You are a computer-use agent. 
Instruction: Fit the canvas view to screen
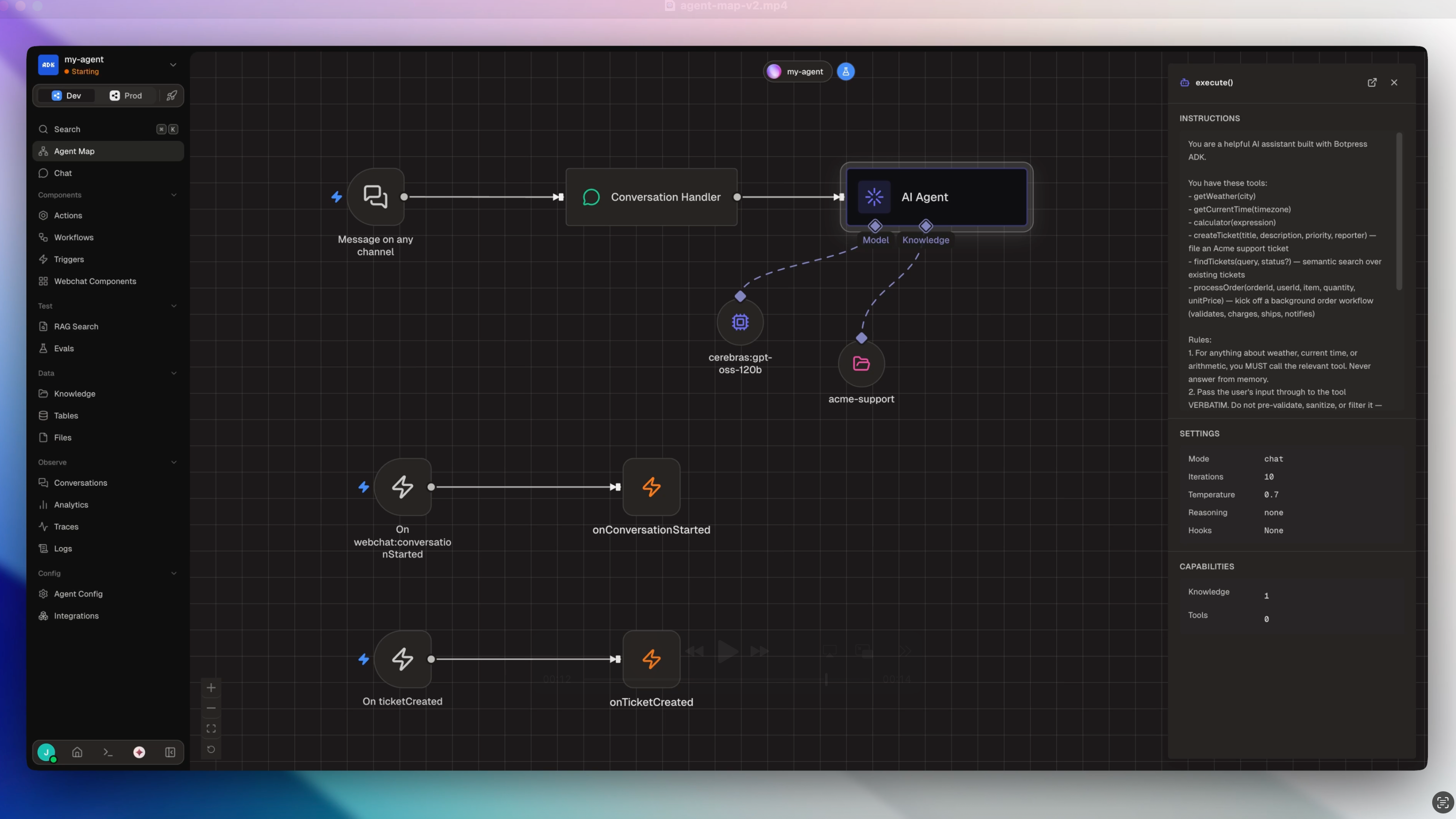[211, 729]
